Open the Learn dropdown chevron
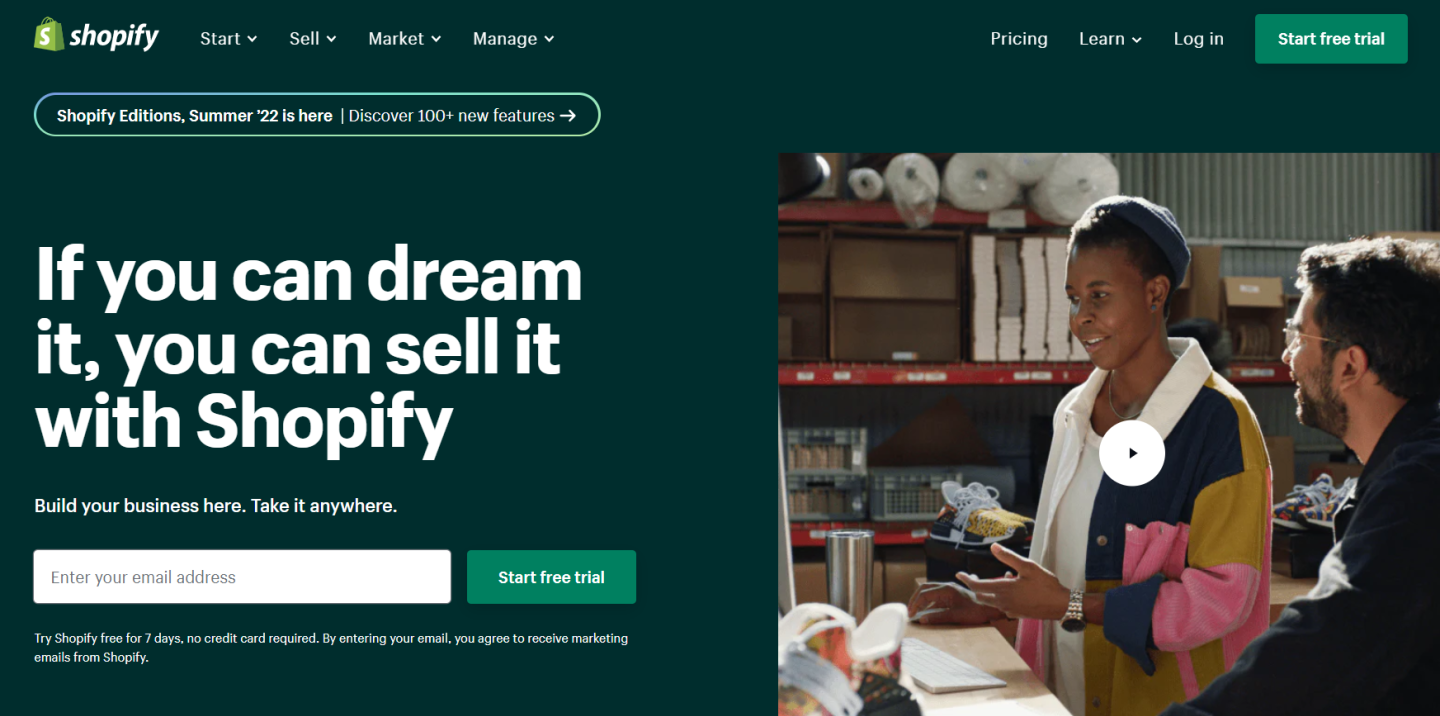The height and width of the screenshot is (716, 1440). [x=1136, y=39]
